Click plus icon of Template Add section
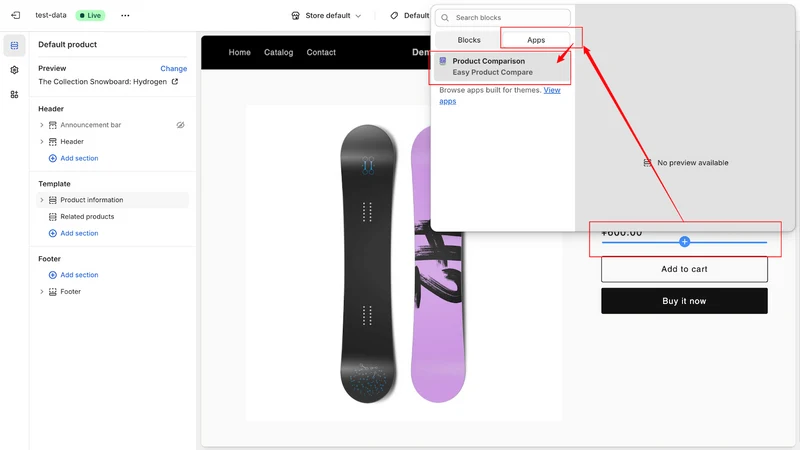This screenshot has width=800, height=450. pos(53,233)
